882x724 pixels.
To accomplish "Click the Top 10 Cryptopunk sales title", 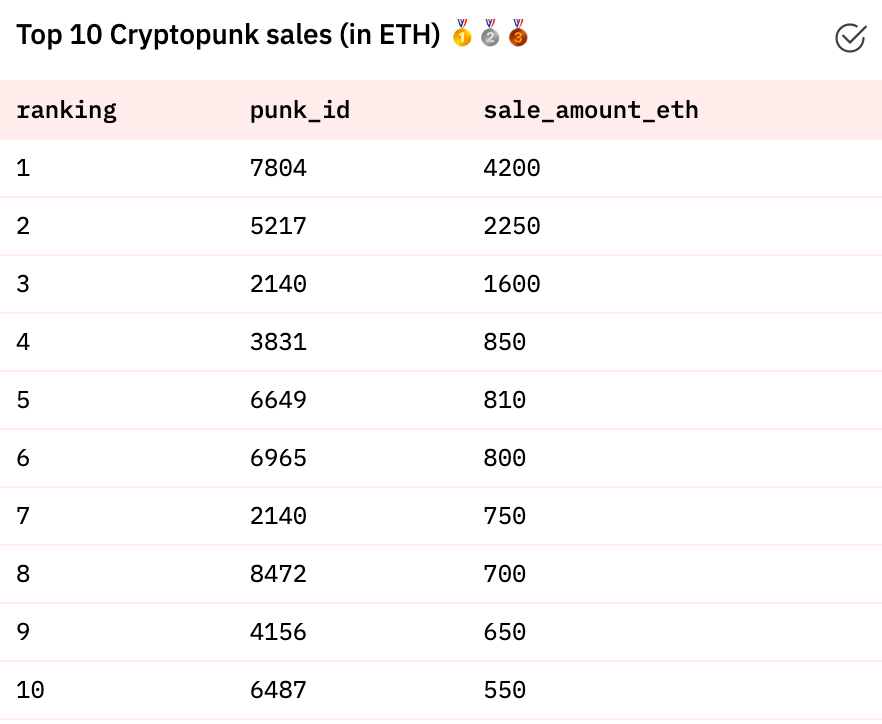I will (x=228, y=35).
